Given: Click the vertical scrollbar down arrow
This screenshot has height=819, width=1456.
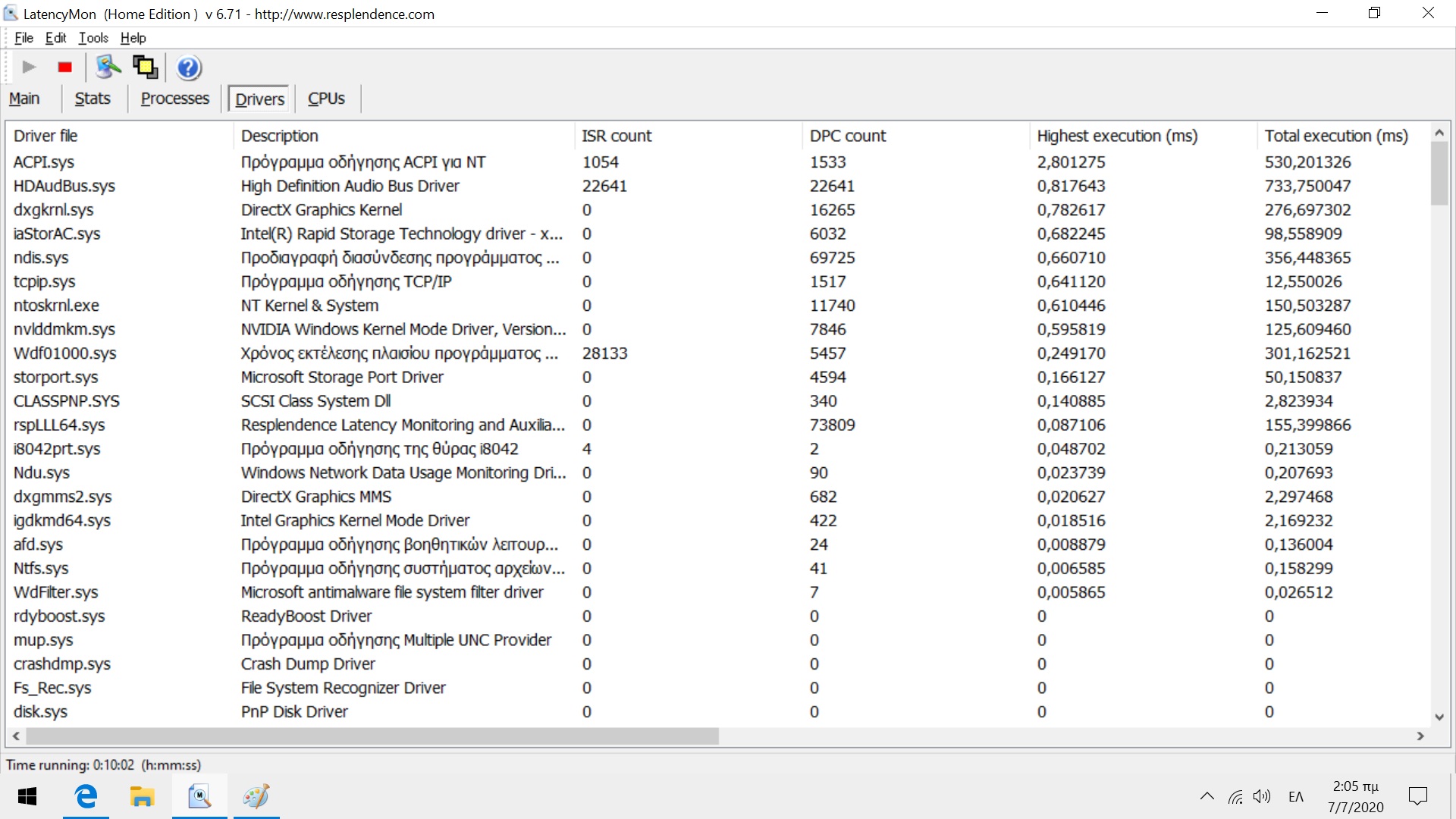Looking at the screenshot, I should tap(1439, 717).
